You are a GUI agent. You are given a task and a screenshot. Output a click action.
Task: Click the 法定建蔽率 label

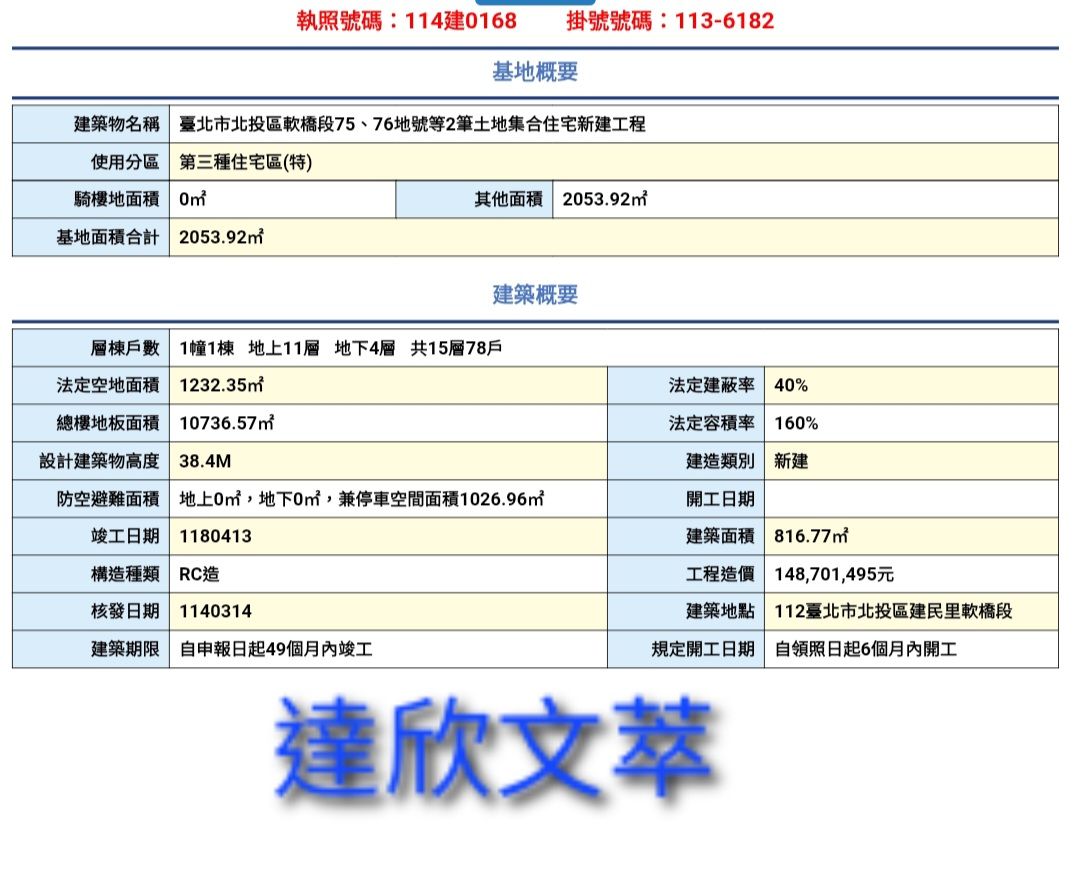[712, 386]
